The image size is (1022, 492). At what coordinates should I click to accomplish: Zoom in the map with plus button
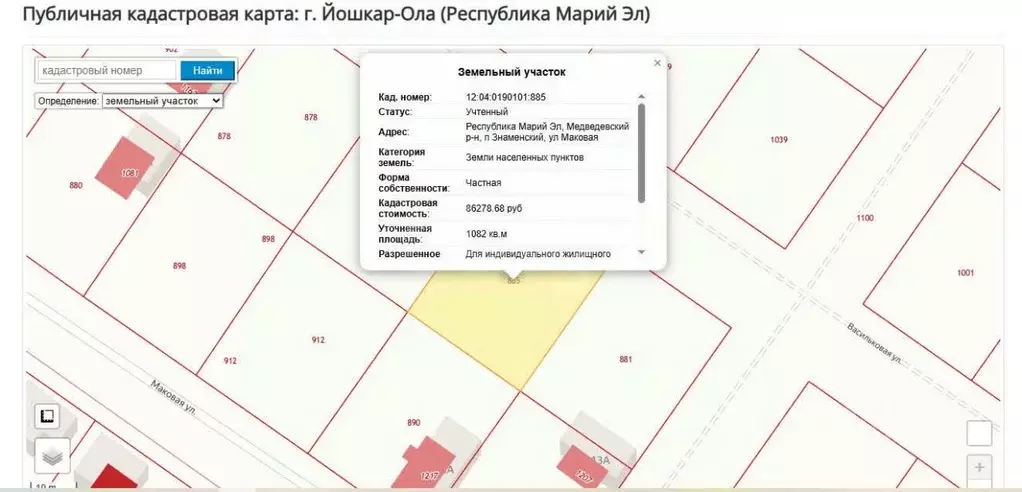coord(979,467)
